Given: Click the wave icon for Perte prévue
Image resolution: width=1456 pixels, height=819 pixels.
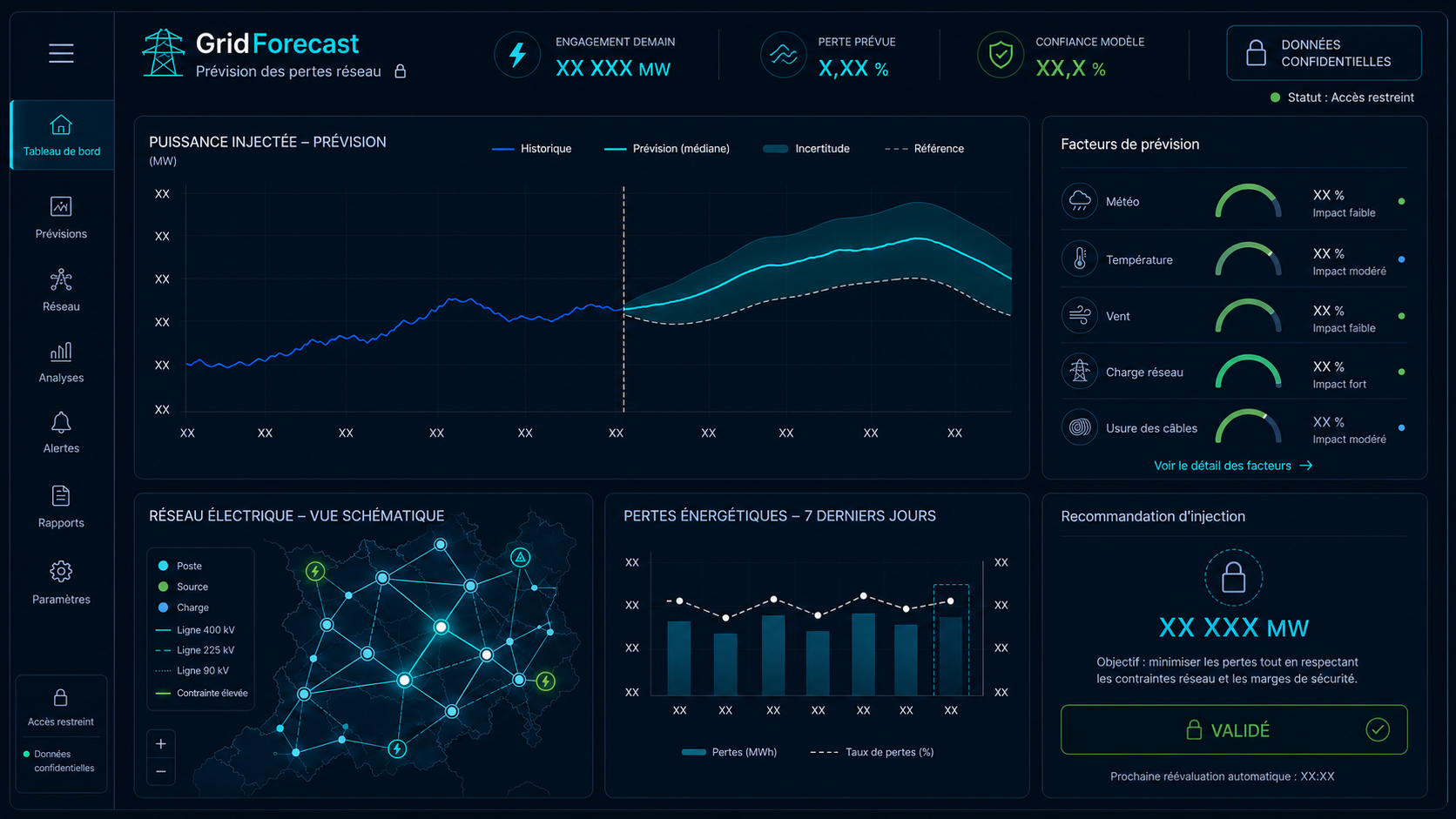Looking at the screenshot, I should click(783, 55).
